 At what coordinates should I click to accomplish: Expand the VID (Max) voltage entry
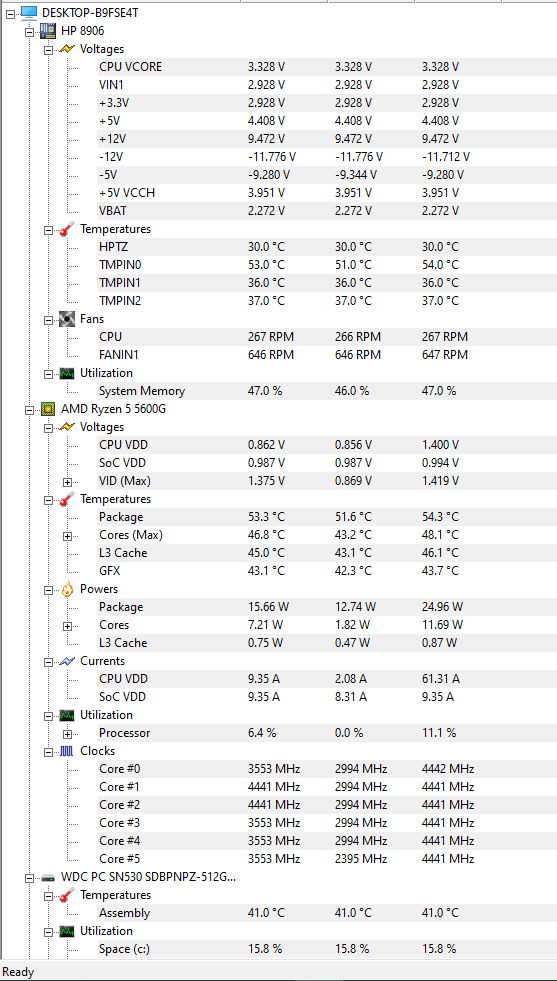click(x=67, y=482)
